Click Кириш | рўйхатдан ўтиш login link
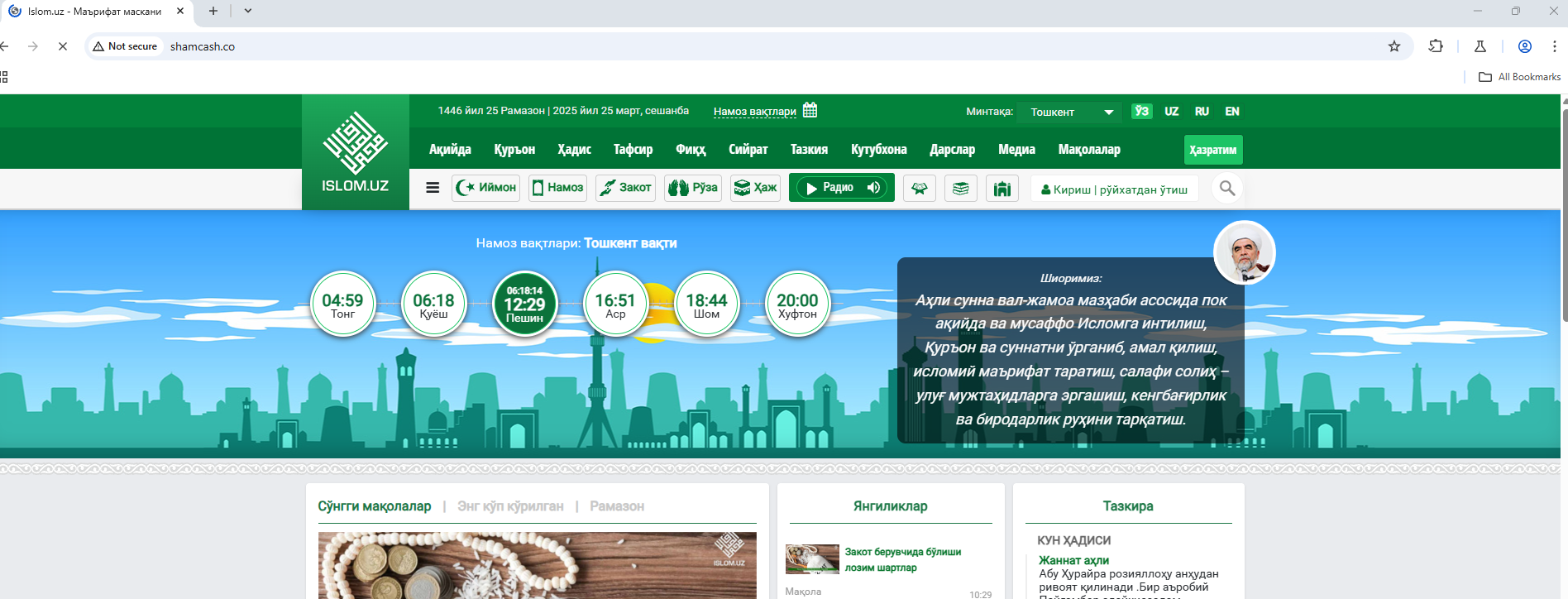Viewport: 1568px width, 599px height. point(1114,189)
